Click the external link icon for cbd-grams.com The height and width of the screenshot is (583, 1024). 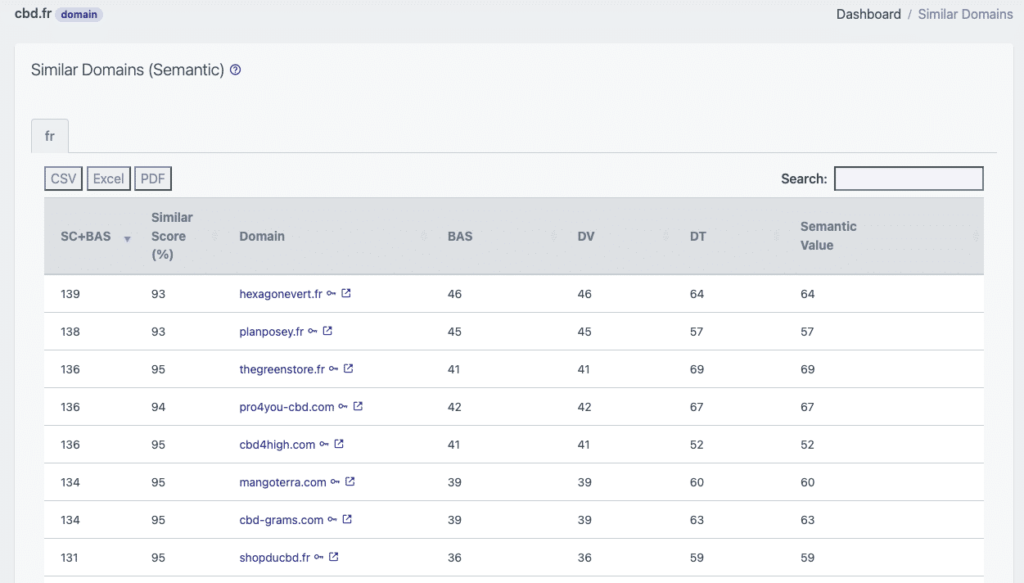[346, 519]
